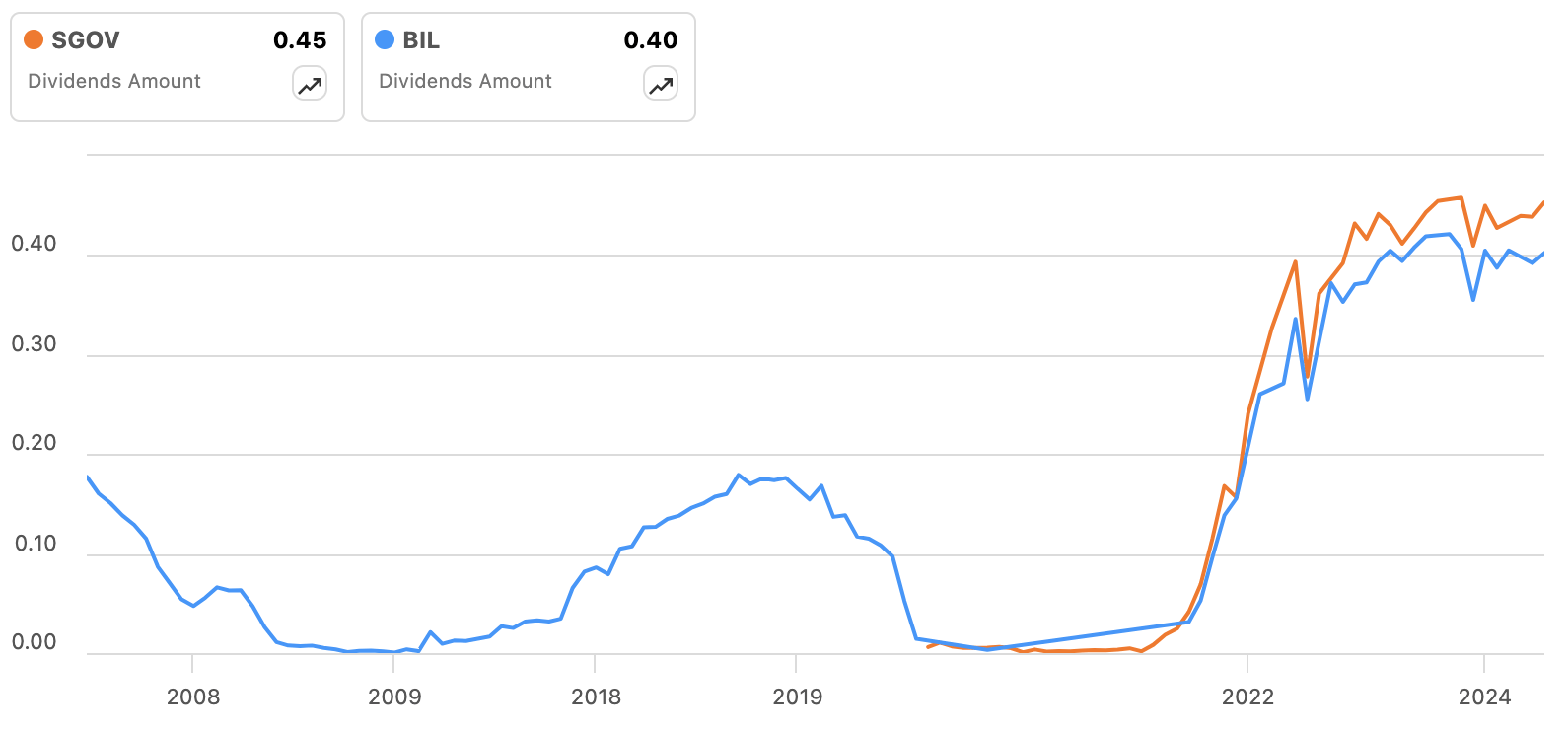Viewport: 1568px width, 734px height.
Task: Click the blue BIL color dot
Action: [x=385, y=39]
